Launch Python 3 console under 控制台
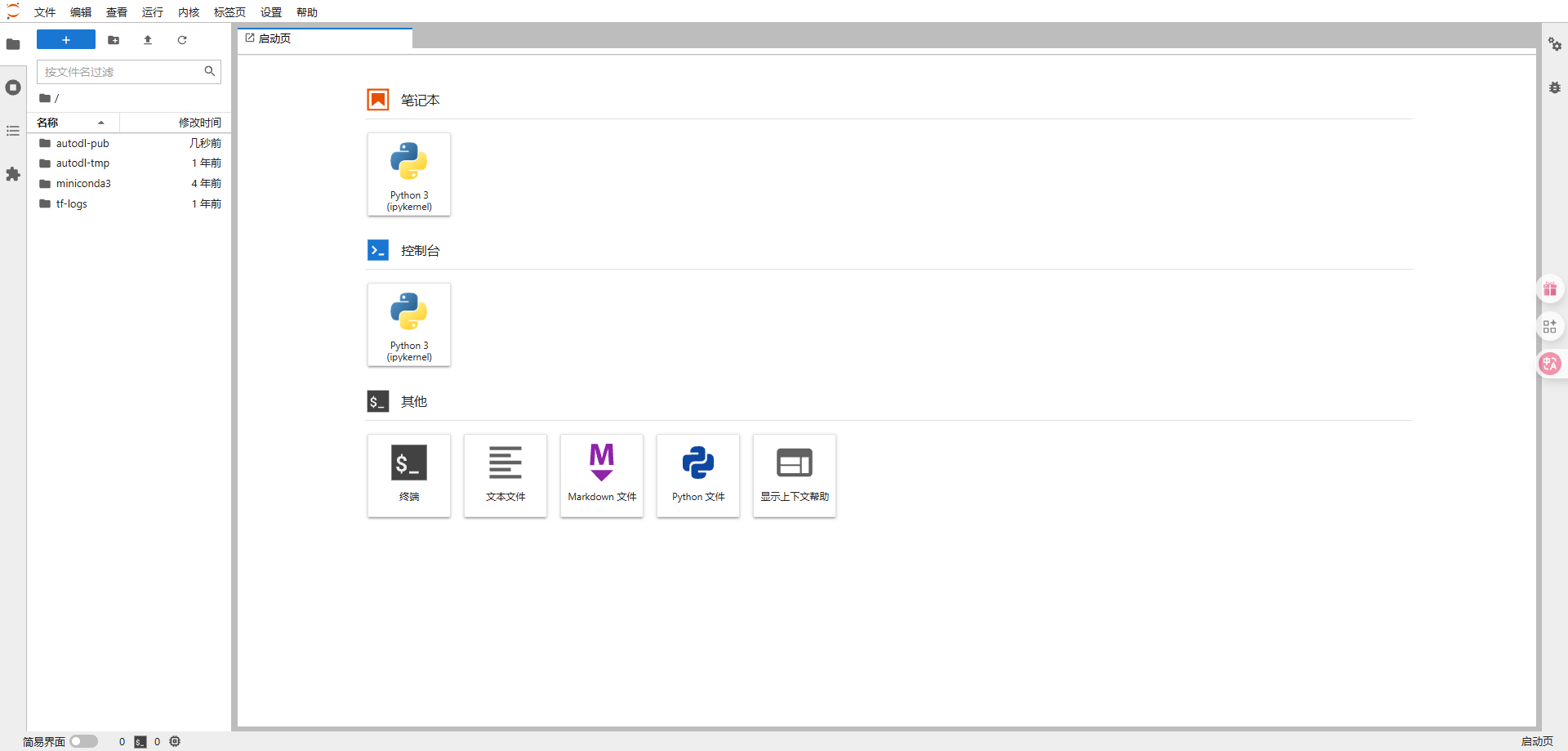 pos(409,325)
